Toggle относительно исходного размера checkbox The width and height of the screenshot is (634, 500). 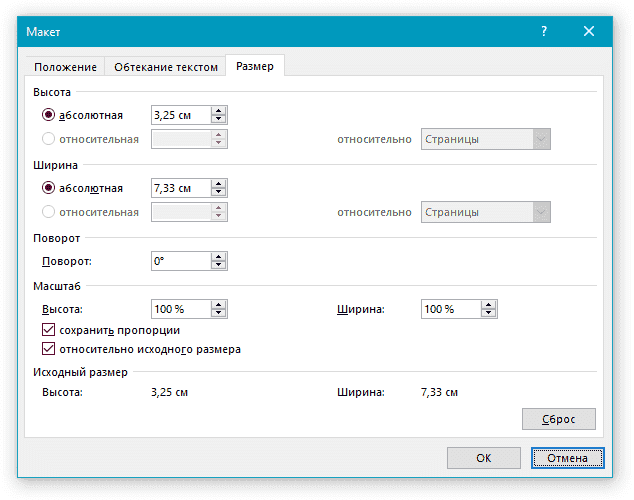48,349
